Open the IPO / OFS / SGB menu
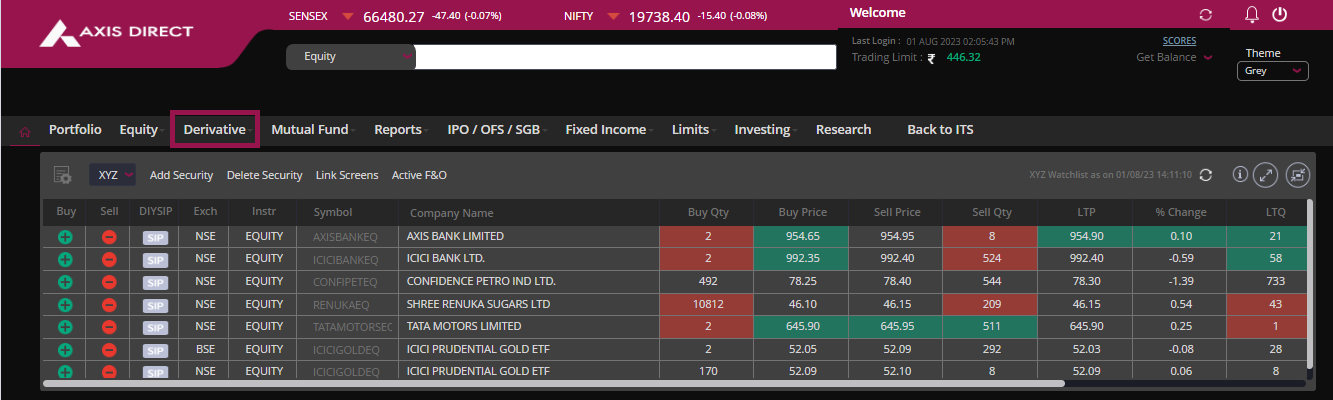The image size is (1333, 400). point(494,130)
